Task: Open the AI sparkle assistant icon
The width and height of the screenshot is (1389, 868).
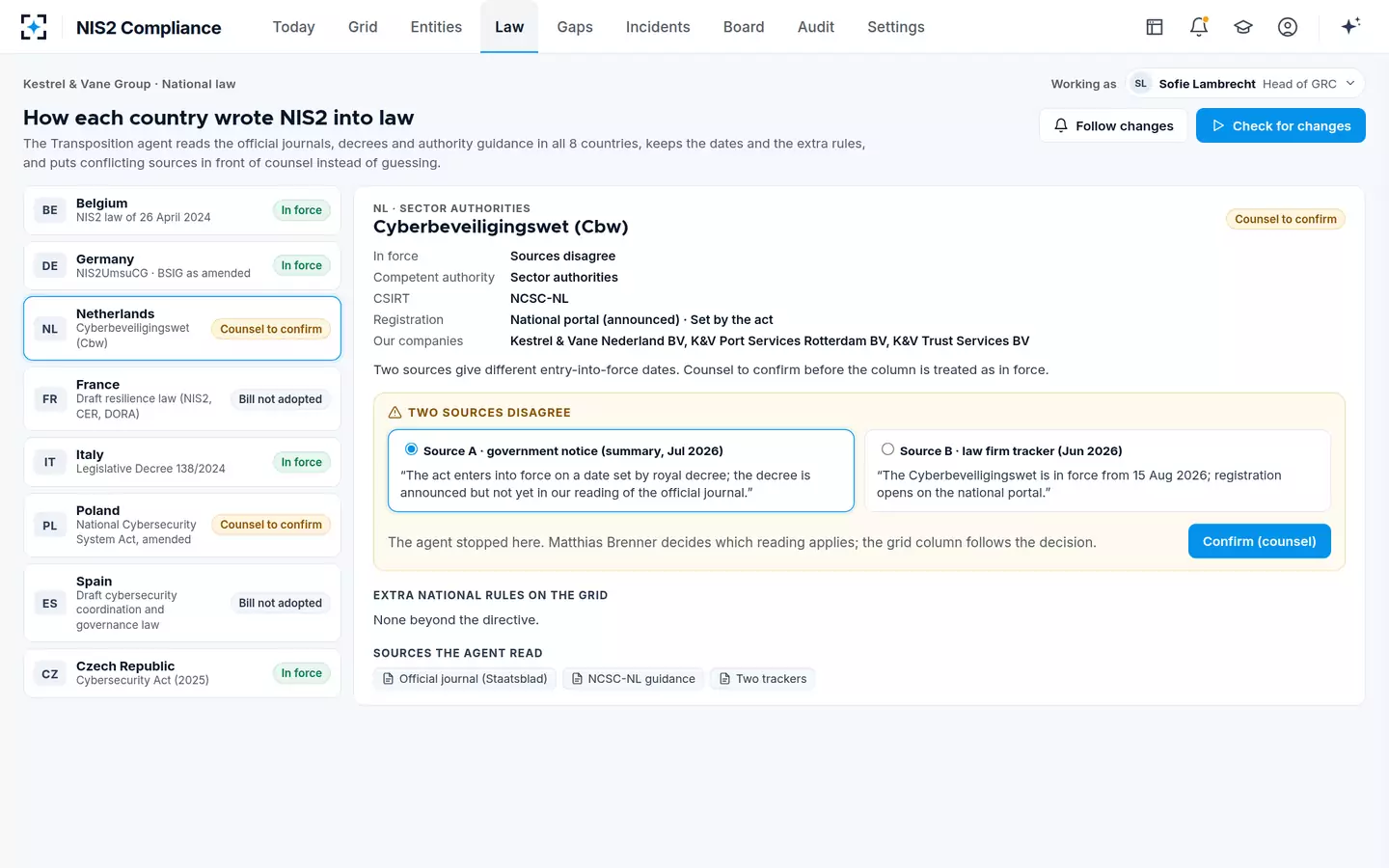Action: (x=1350, y=26)
